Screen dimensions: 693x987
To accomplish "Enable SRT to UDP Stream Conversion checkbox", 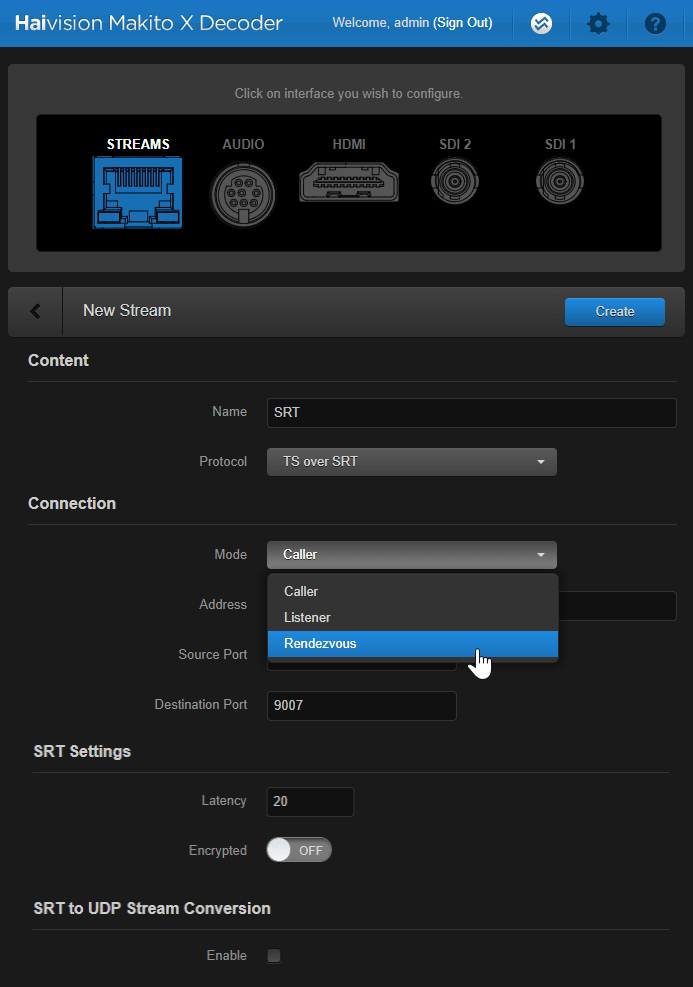I will 274,956.
